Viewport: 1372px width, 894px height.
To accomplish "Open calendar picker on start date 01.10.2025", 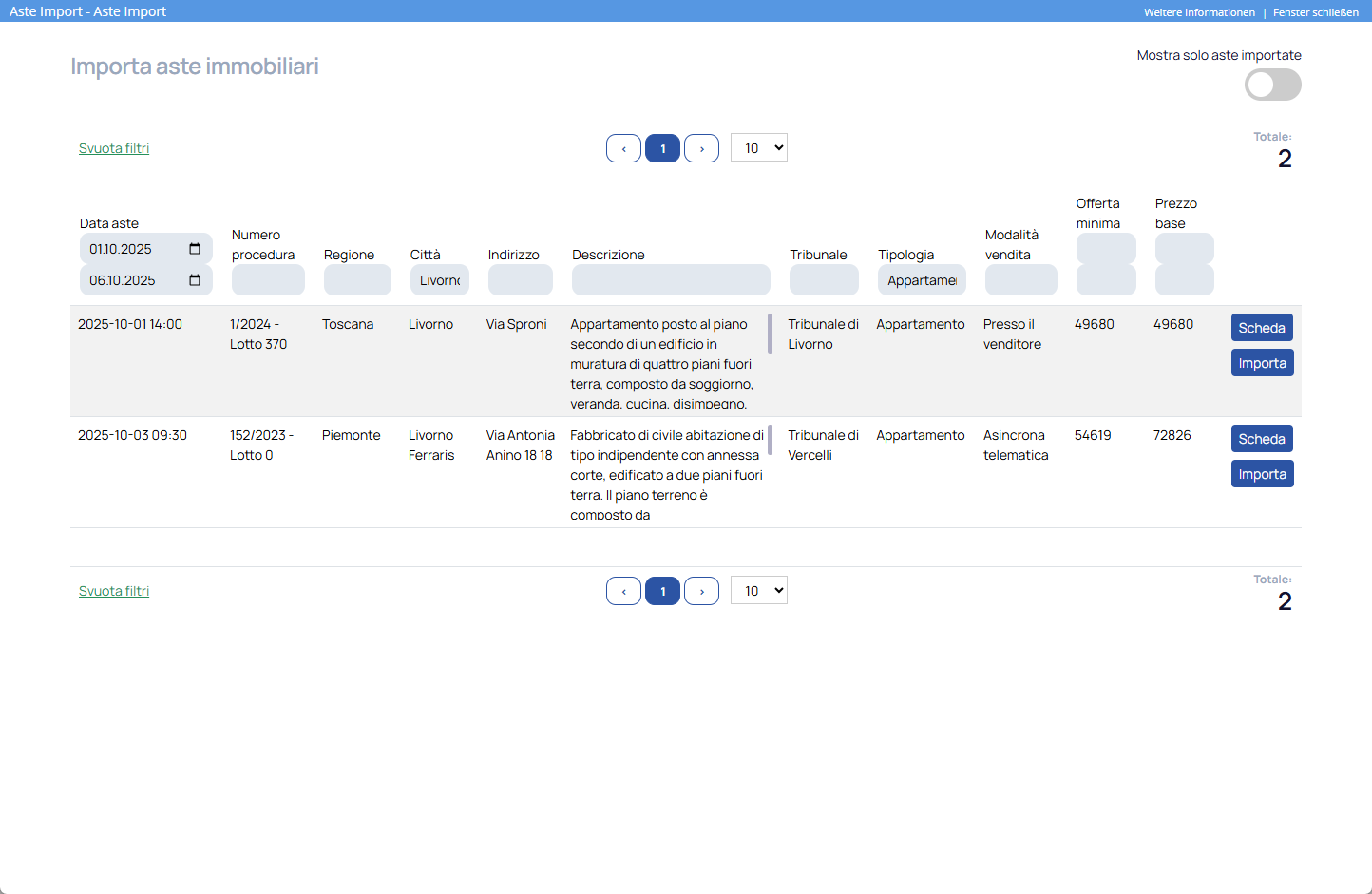I will [x=195, y=249].
